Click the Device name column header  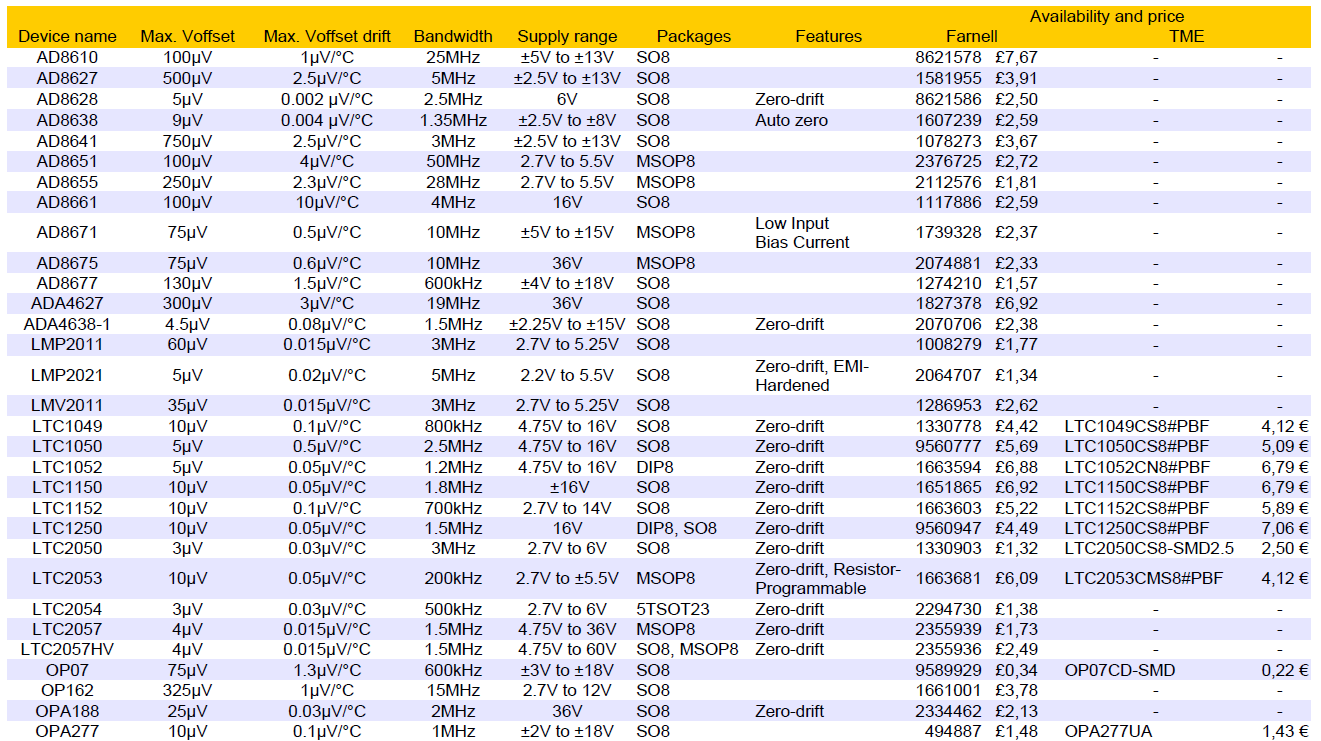click(68, 36)
